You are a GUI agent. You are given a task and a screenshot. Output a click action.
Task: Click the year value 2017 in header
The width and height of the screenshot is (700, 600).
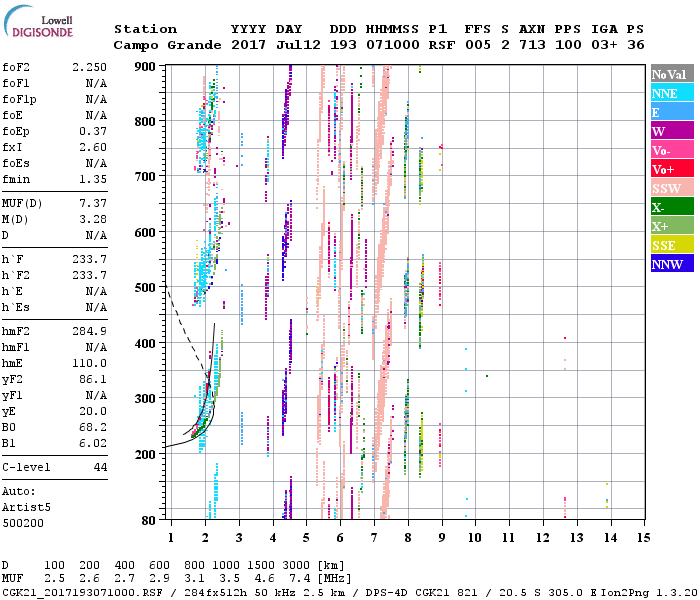249,45
